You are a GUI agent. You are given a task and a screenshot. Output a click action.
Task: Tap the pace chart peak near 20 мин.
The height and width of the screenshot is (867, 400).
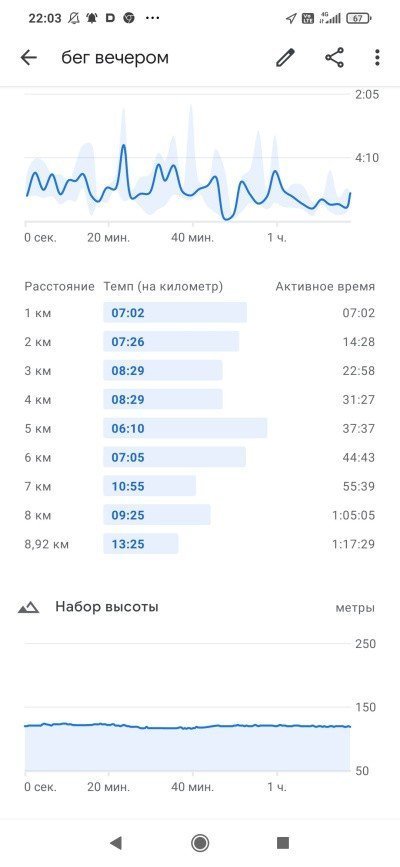123,145
